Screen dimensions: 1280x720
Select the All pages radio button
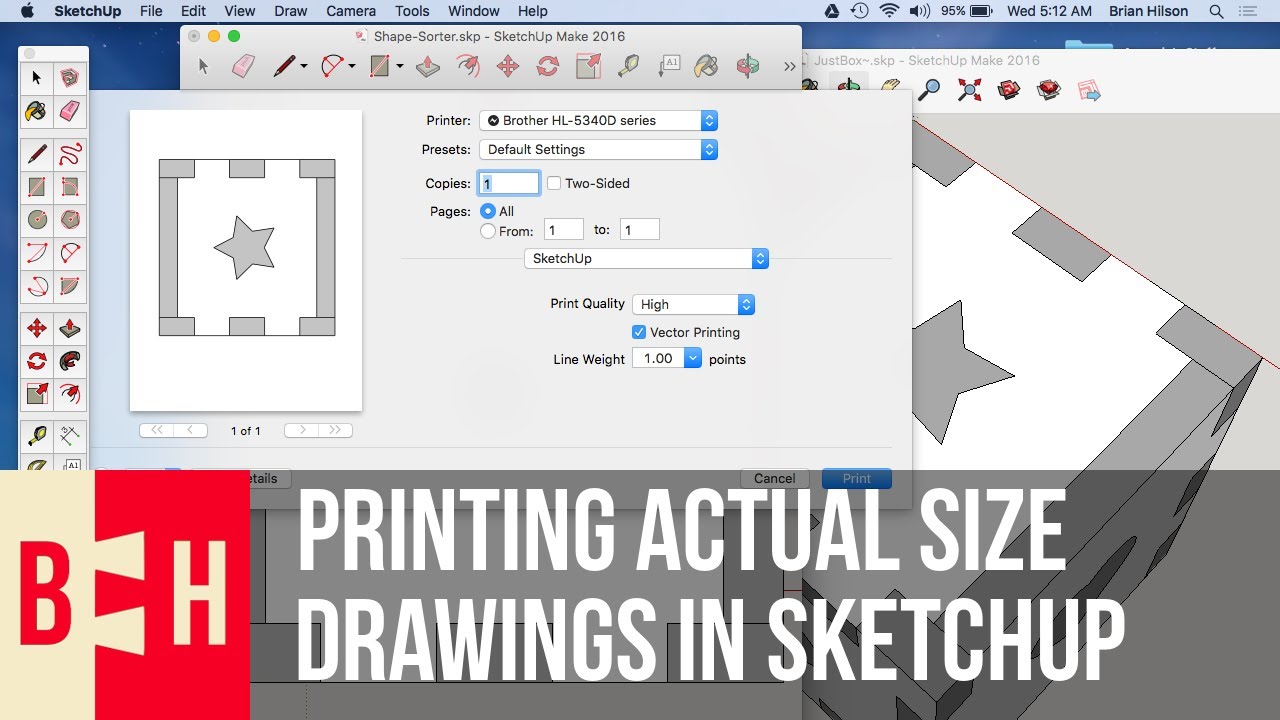(x=488, y=211)
